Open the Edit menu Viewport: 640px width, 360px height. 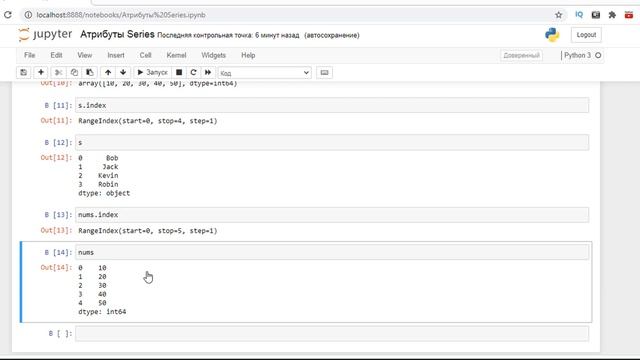click(56, 55)
